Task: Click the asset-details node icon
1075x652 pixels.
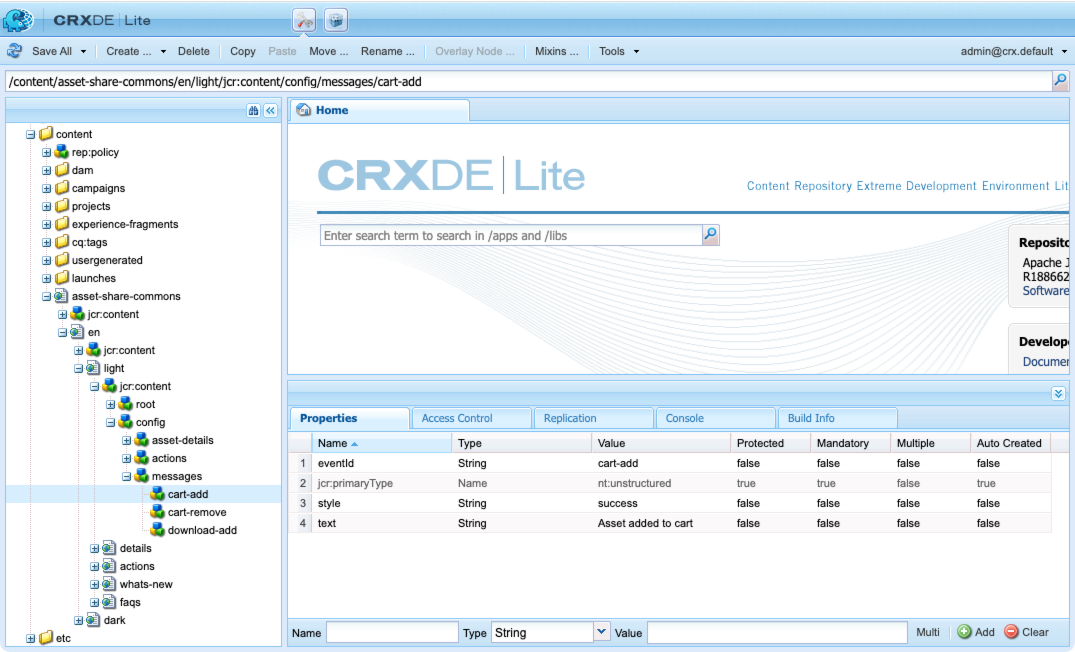Action: 141,439
